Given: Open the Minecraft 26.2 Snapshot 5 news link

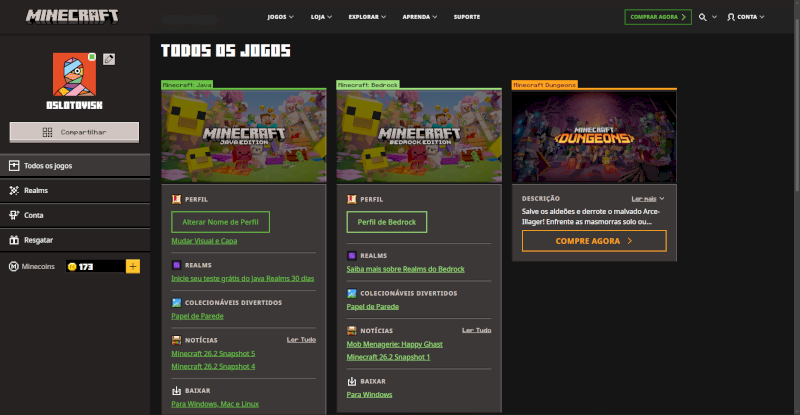Looking at the screenshot, I should (213, 353).
